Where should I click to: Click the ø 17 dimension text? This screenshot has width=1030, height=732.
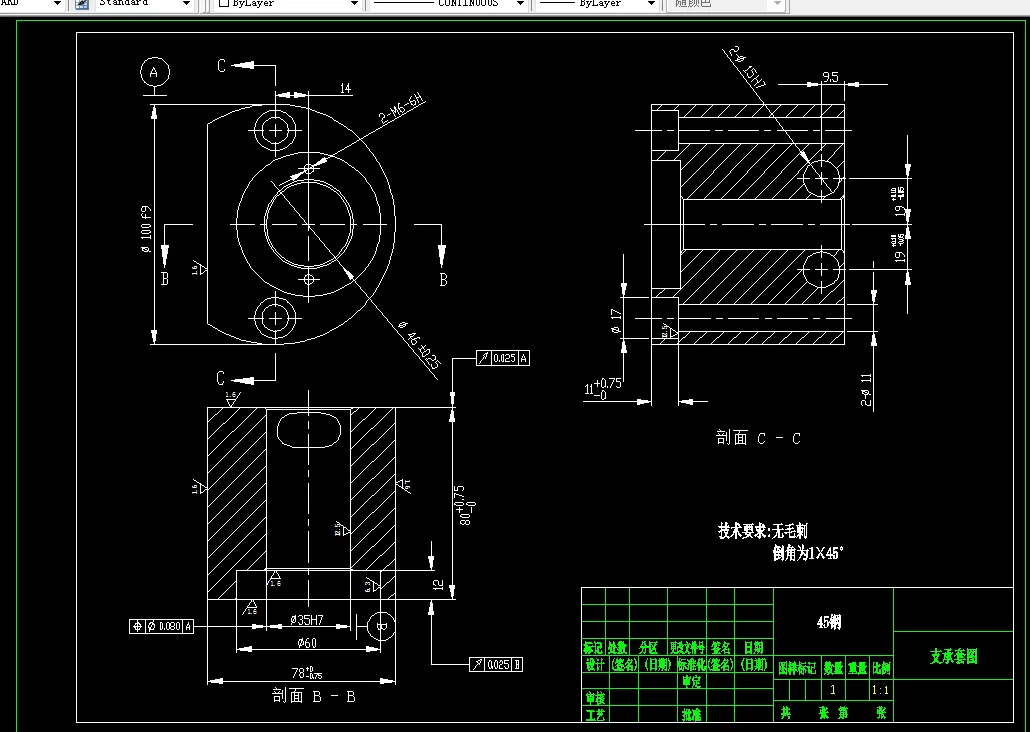point(616,321)
